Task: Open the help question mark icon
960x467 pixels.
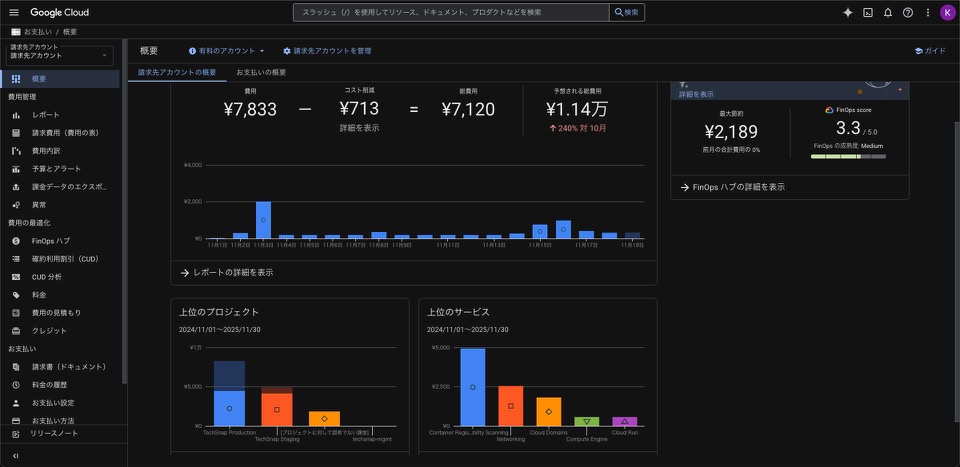Action: (x=908, y=12)
